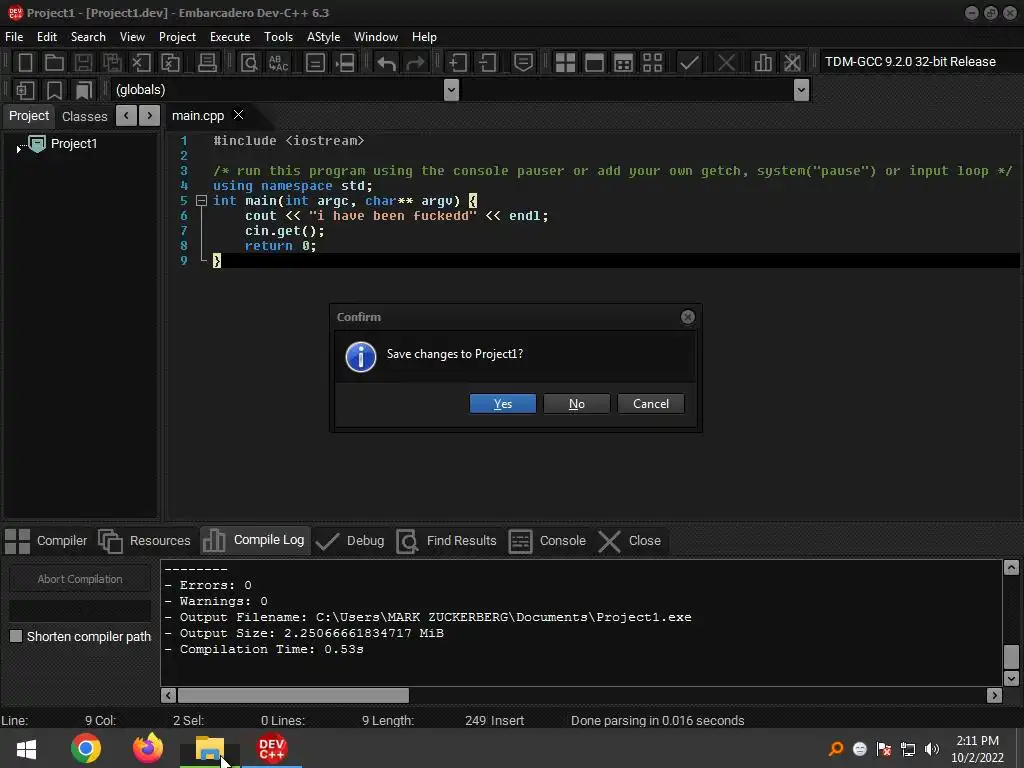Click the left tab navigation arrow
Screen dimensions: 1024x768
coord(126,116)
